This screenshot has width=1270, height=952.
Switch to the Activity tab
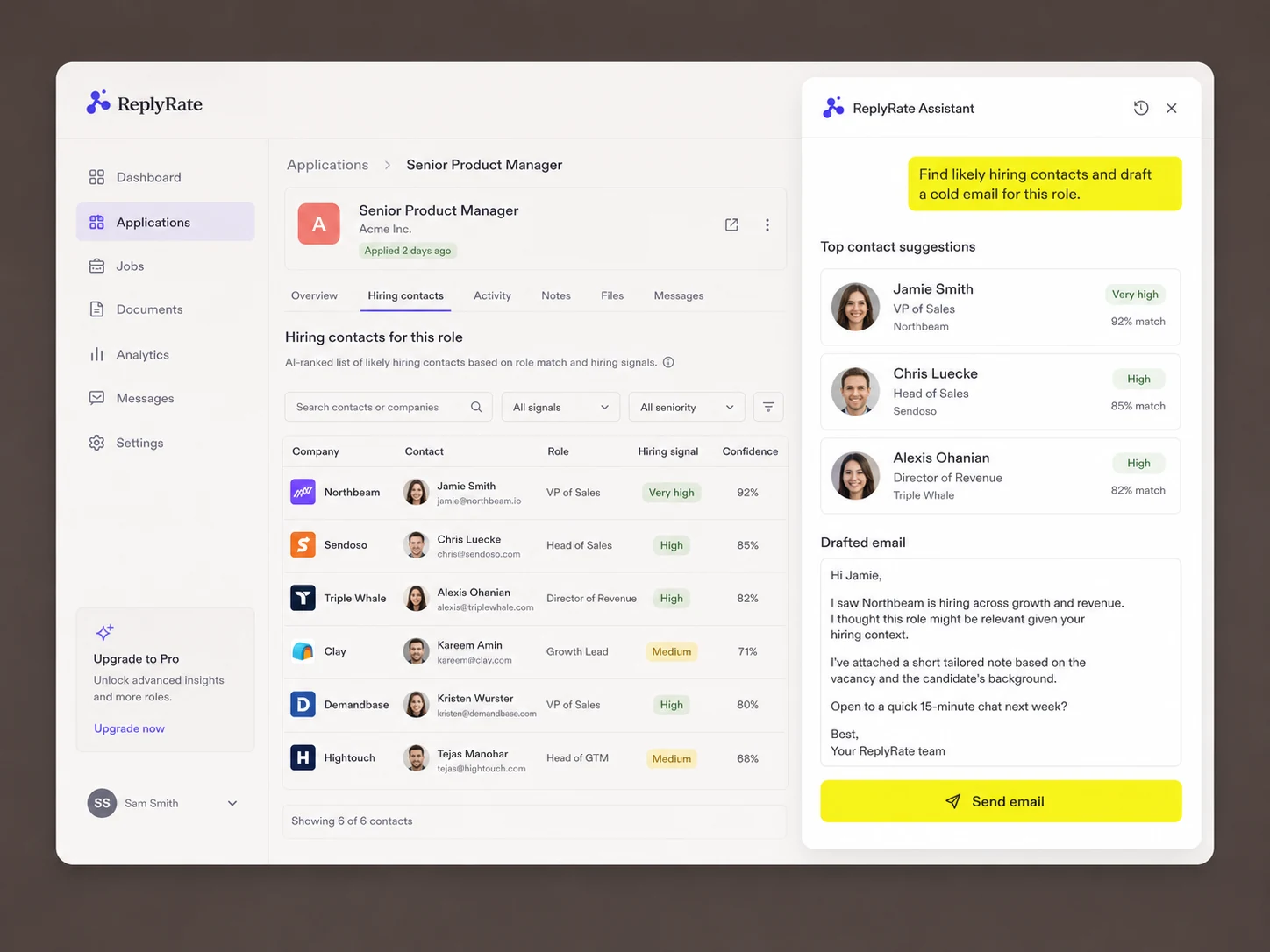492,295
